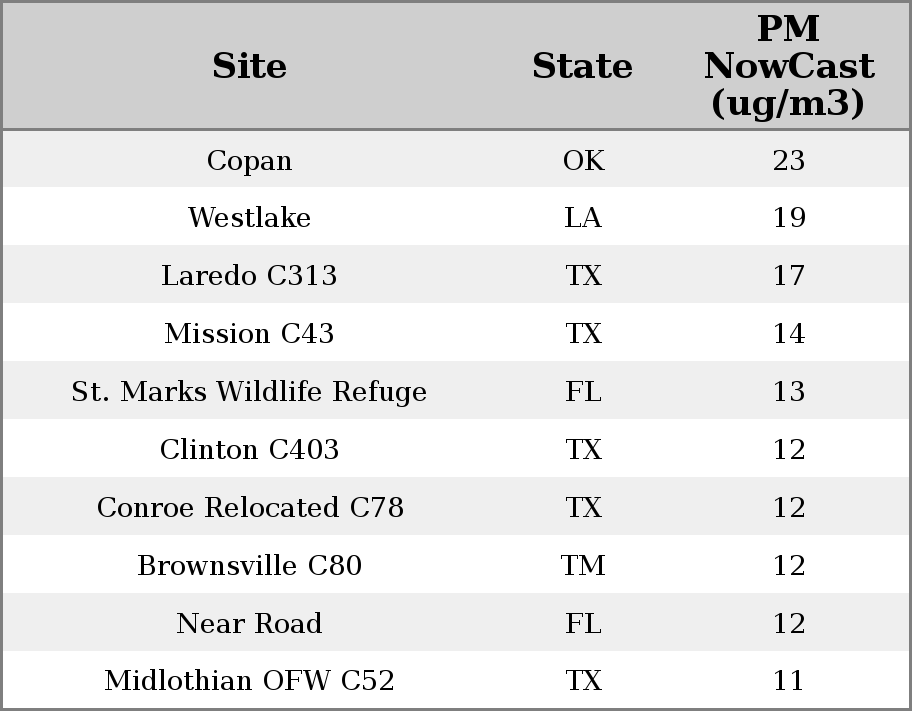This screenshot has width=912, height=711.
Task: Click the Mission C43 site name
Action: [x=249, y=333]
